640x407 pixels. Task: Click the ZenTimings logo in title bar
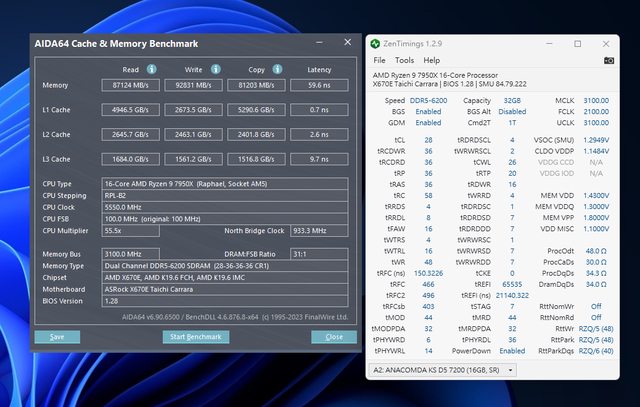tap(375, 43)
